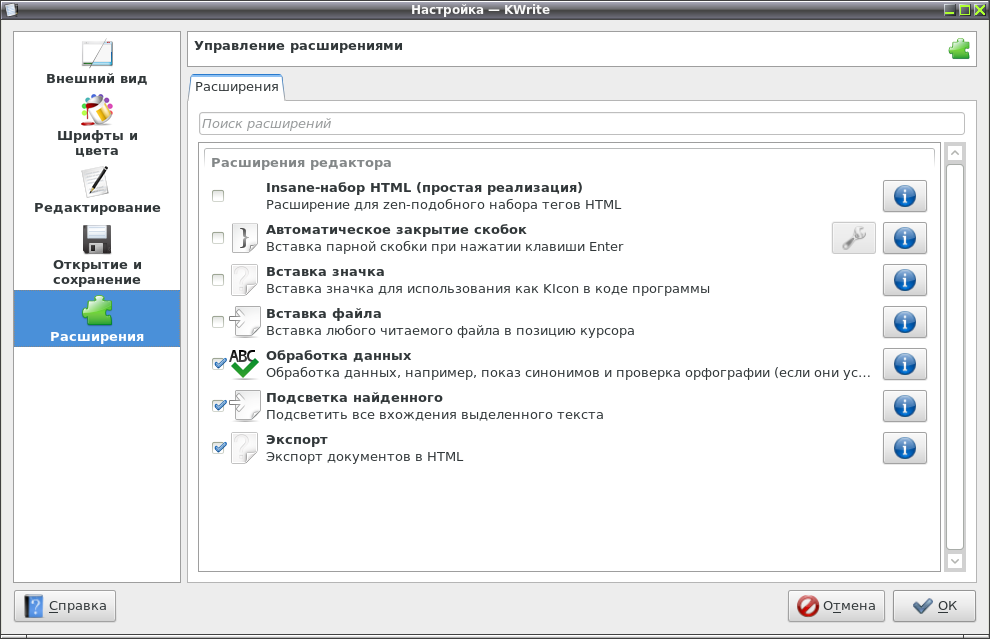
Task: Confirm settings with the OK button
Action: (x=934, y=606)
